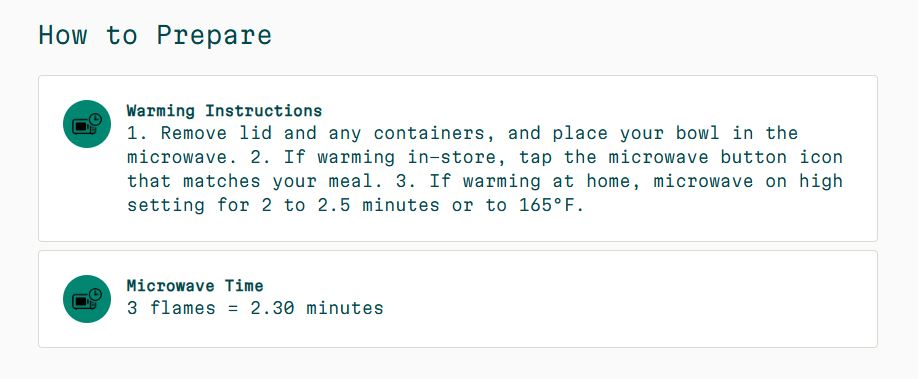This screenshot has height=379, width=918.
Task: Click the word 'Prepare' in heading
Action: tap(214, 35)
